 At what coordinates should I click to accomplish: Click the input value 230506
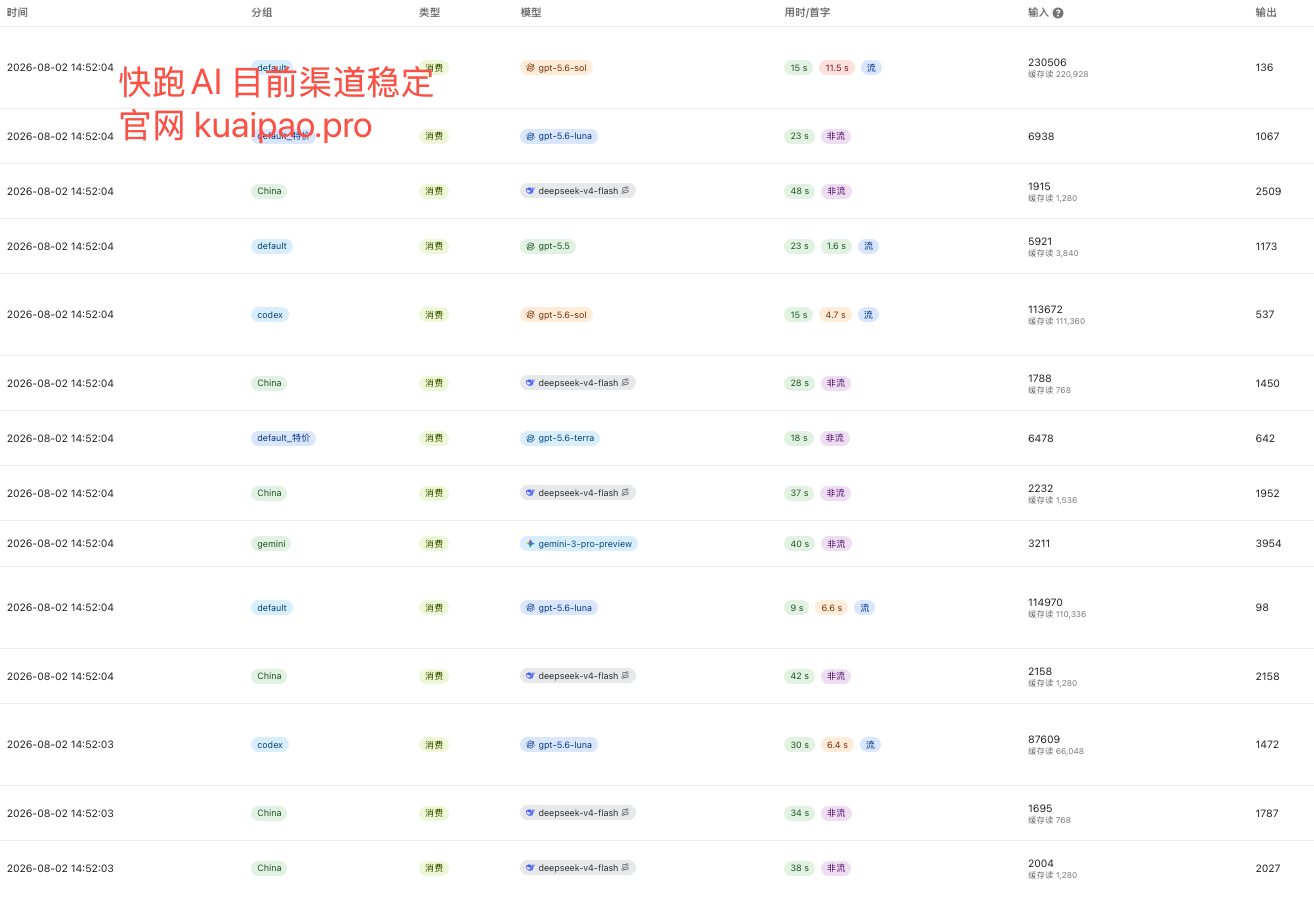[x=1047, y=62]
